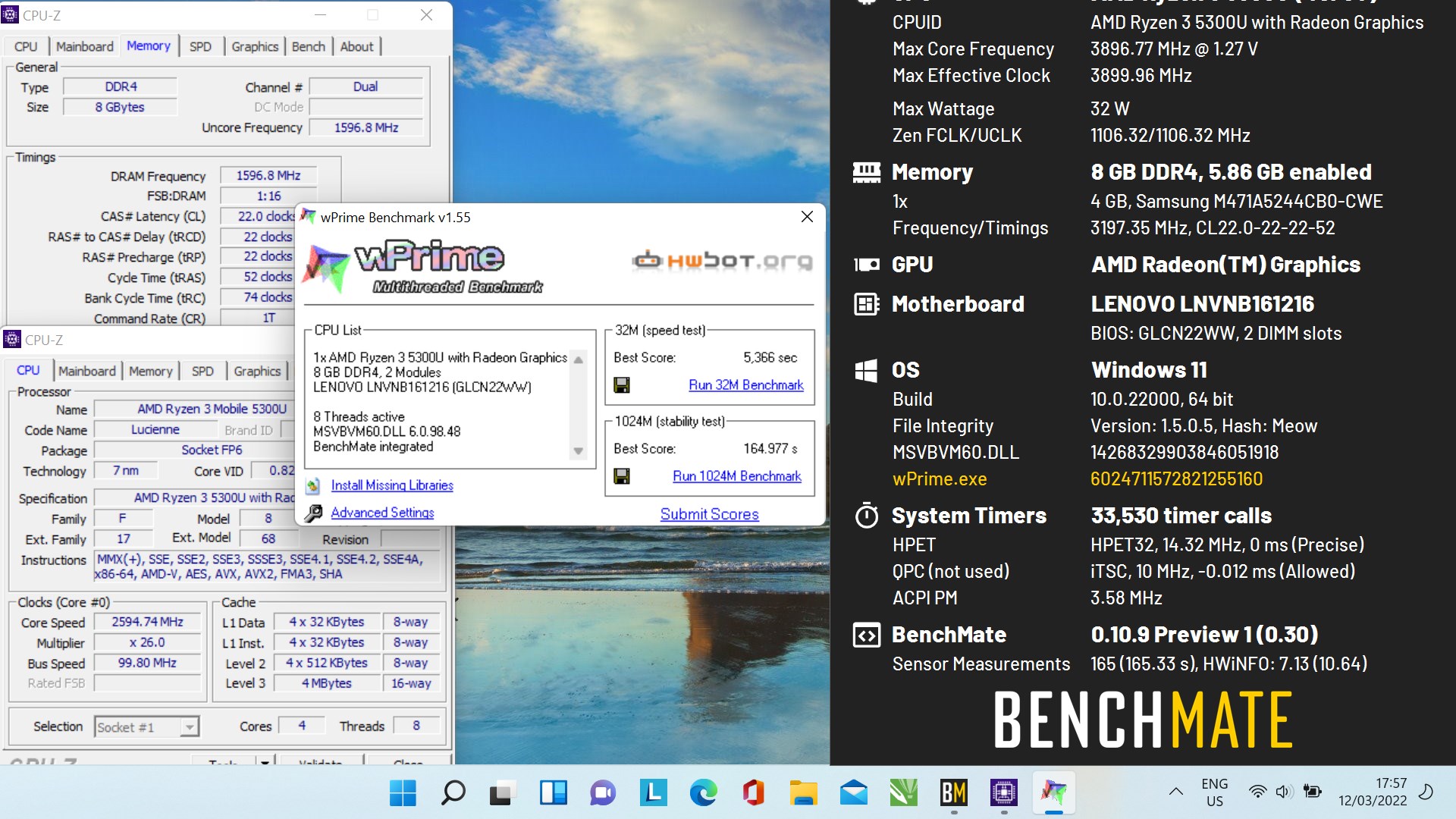Click Run 32M Benchmark link

pos(745,385)
